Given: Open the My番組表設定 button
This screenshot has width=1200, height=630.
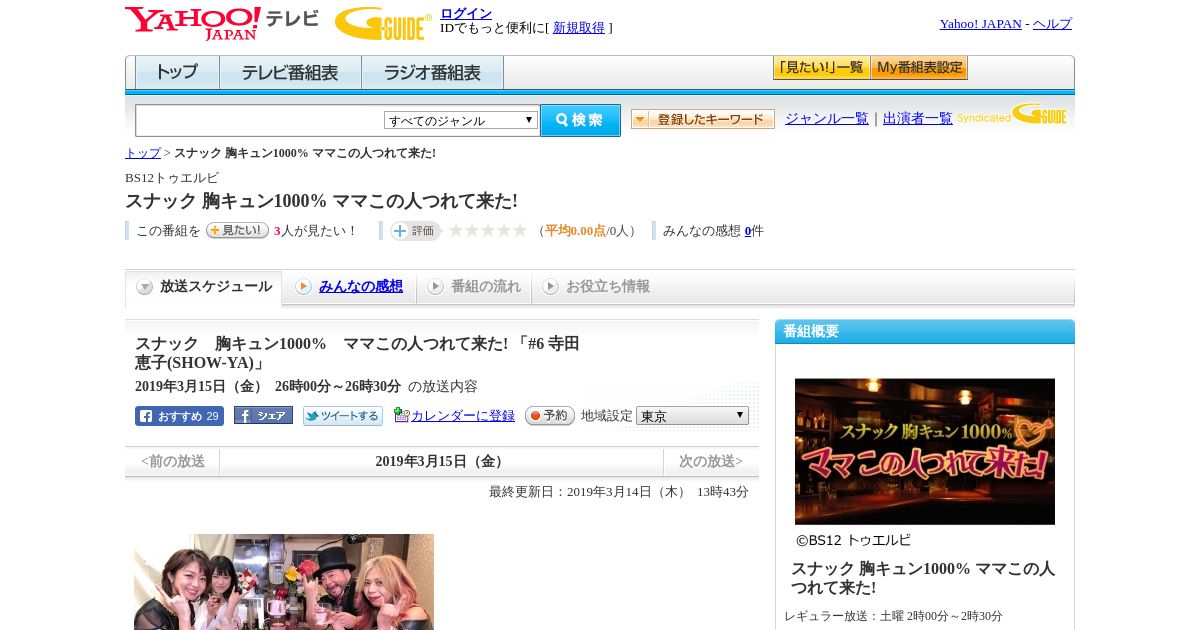Looking at the screenshot, I should [x=919, y=68].
